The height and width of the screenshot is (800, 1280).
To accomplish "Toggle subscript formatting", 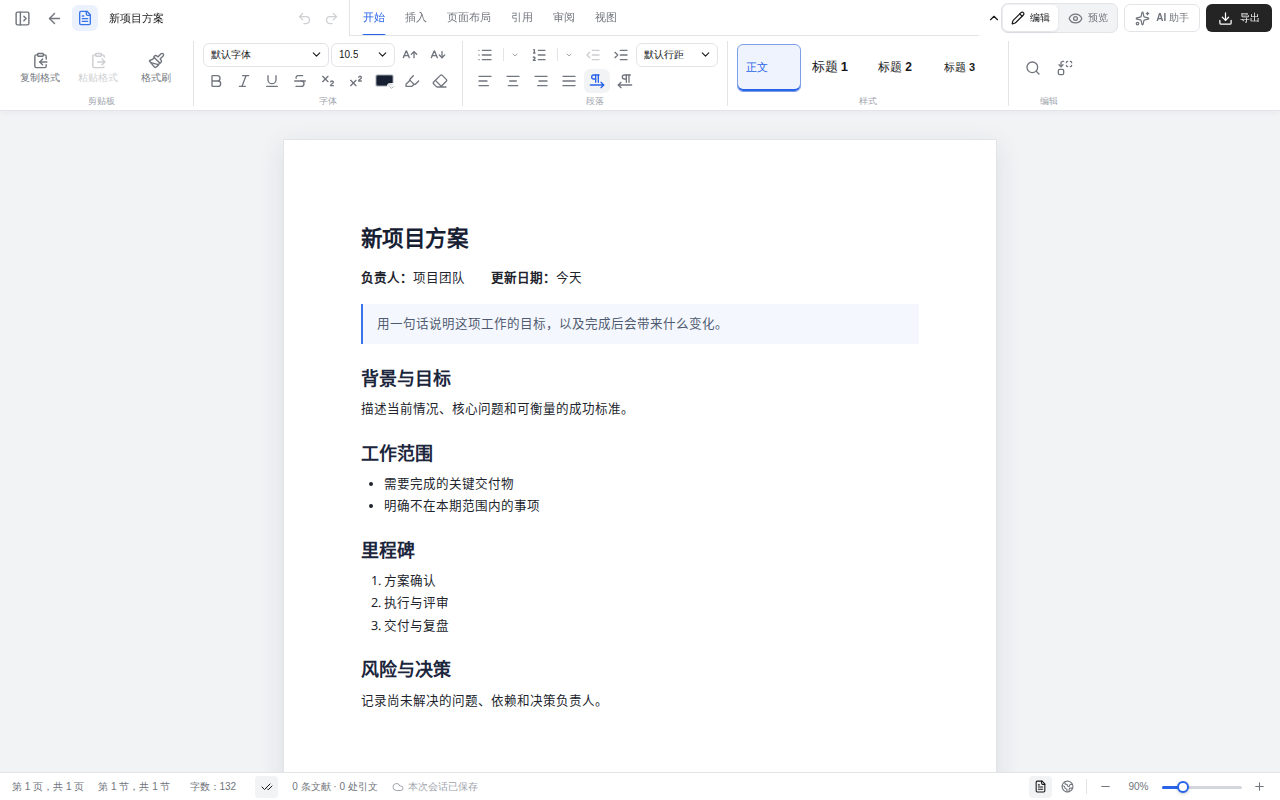I will (328, 82).
